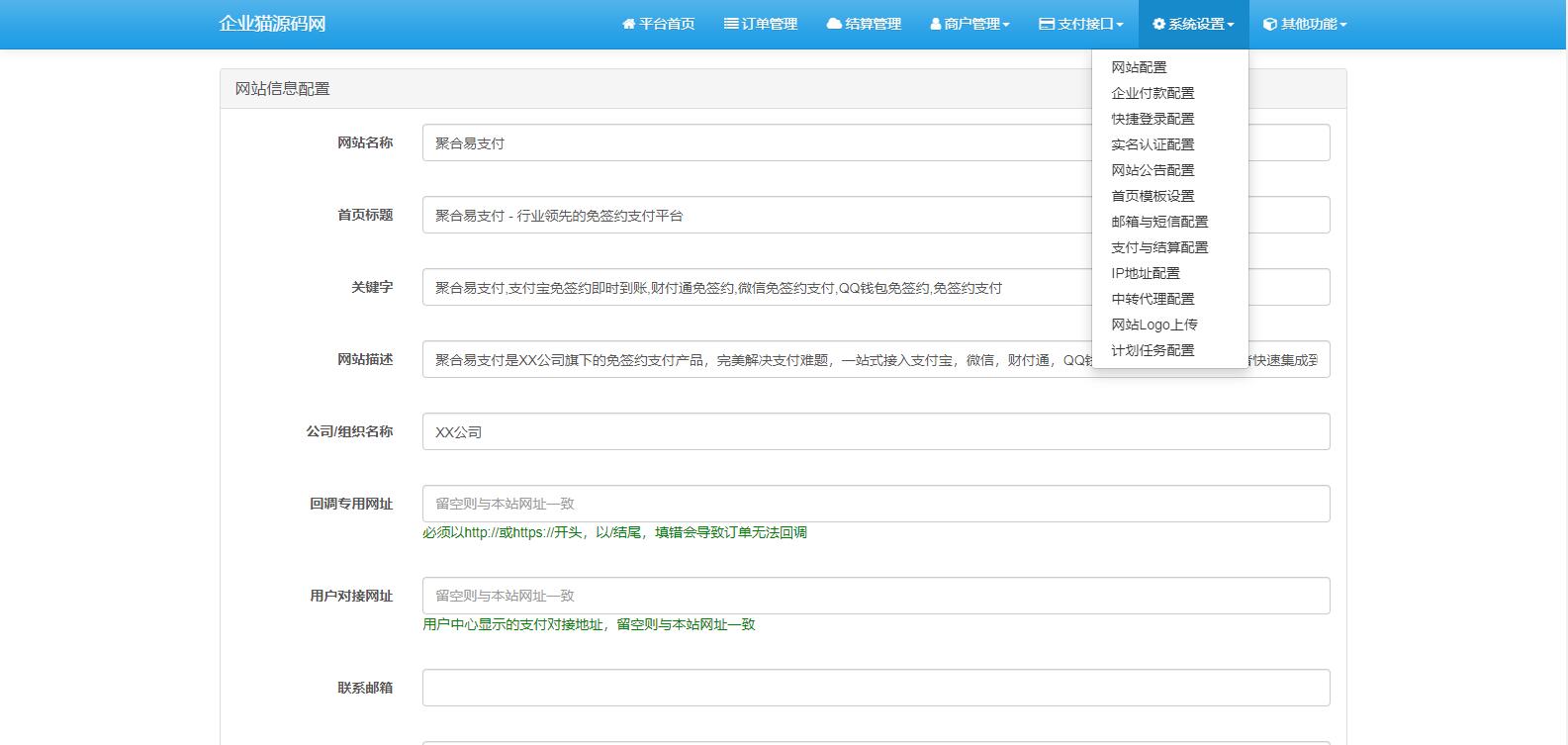Click the list icon beside 订单管理
The image size is (1568, 745).
tap(731, 24)
